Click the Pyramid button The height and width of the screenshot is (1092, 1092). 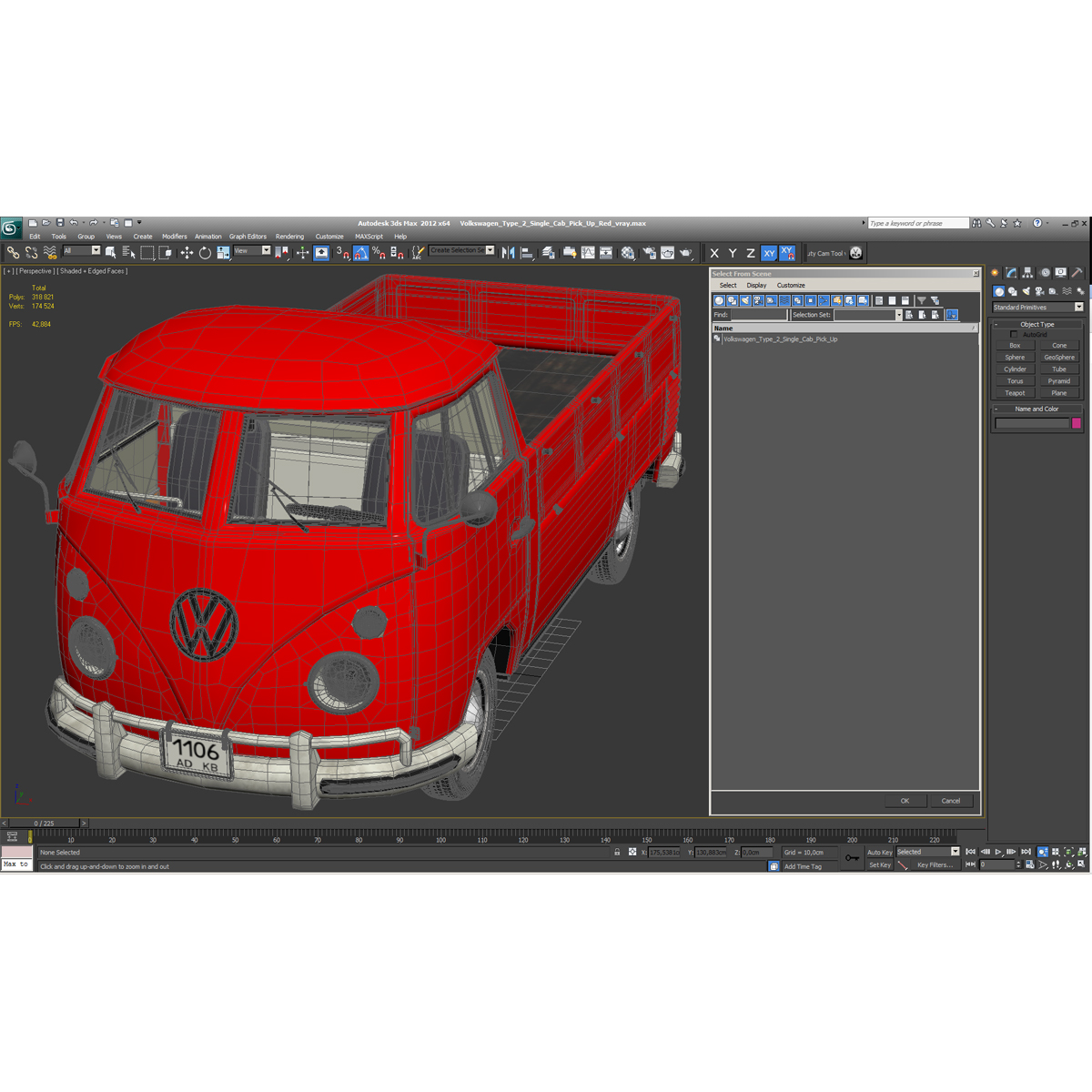(1059, 381)
